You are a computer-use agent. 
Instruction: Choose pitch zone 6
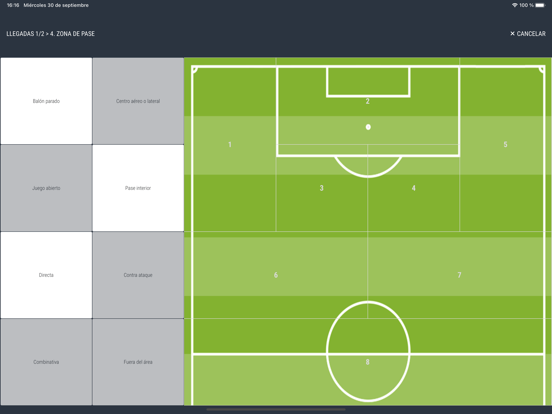point(276,275)
